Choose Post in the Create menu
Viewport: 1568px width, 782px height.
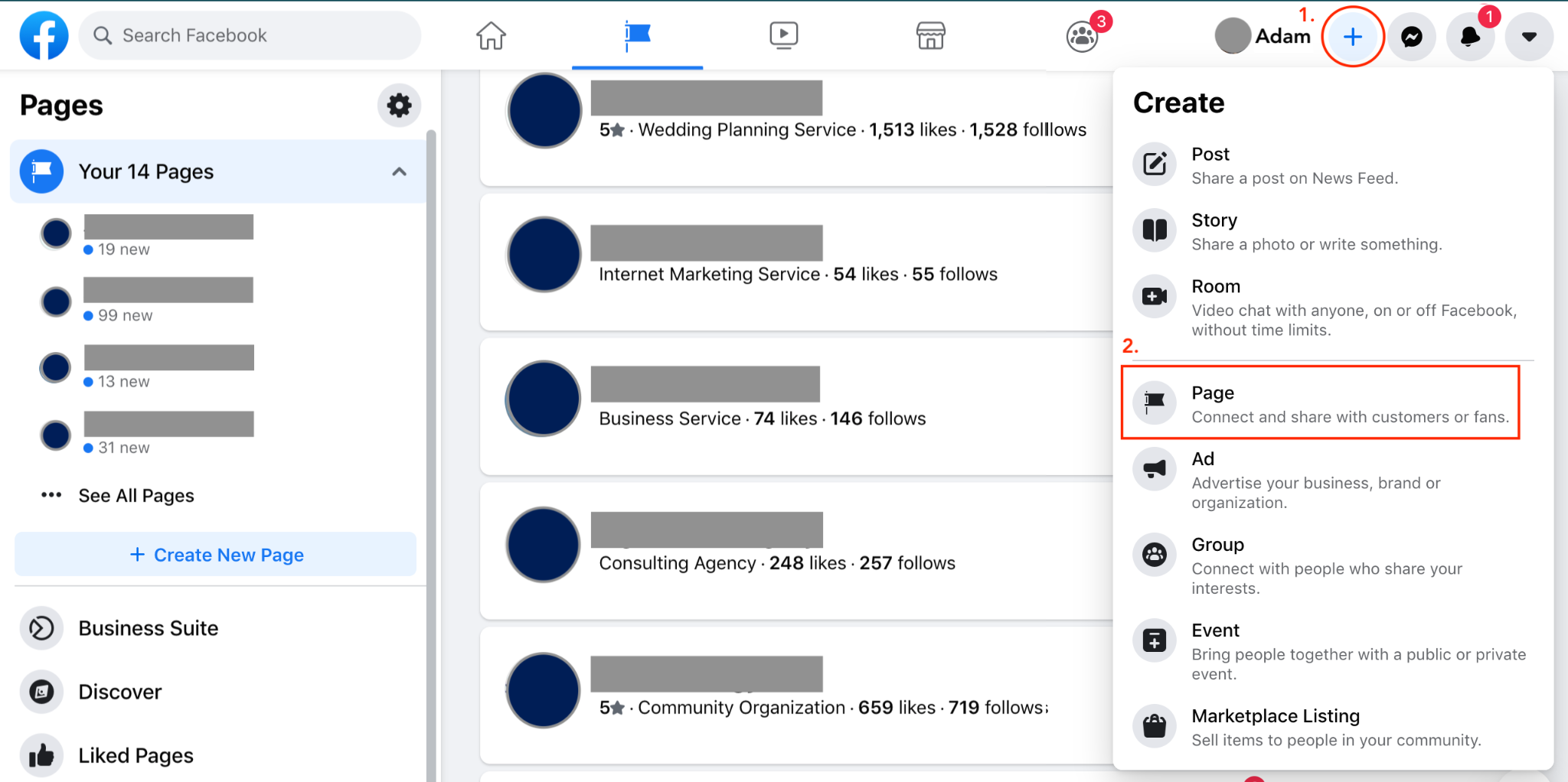click(1333, 165)
